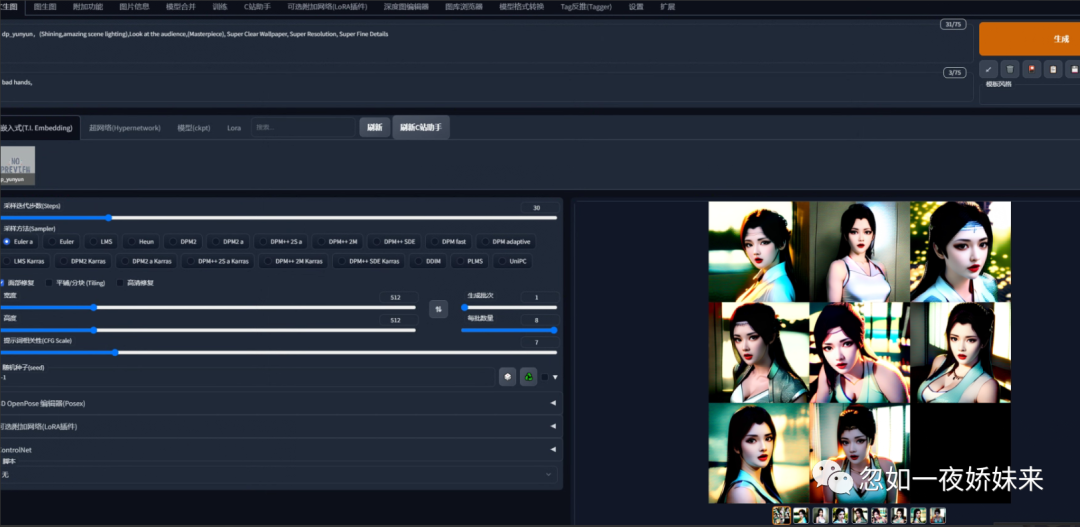Click the dice icon to randomize the seed
1080x527 pixels.
(x=507, y=377)
